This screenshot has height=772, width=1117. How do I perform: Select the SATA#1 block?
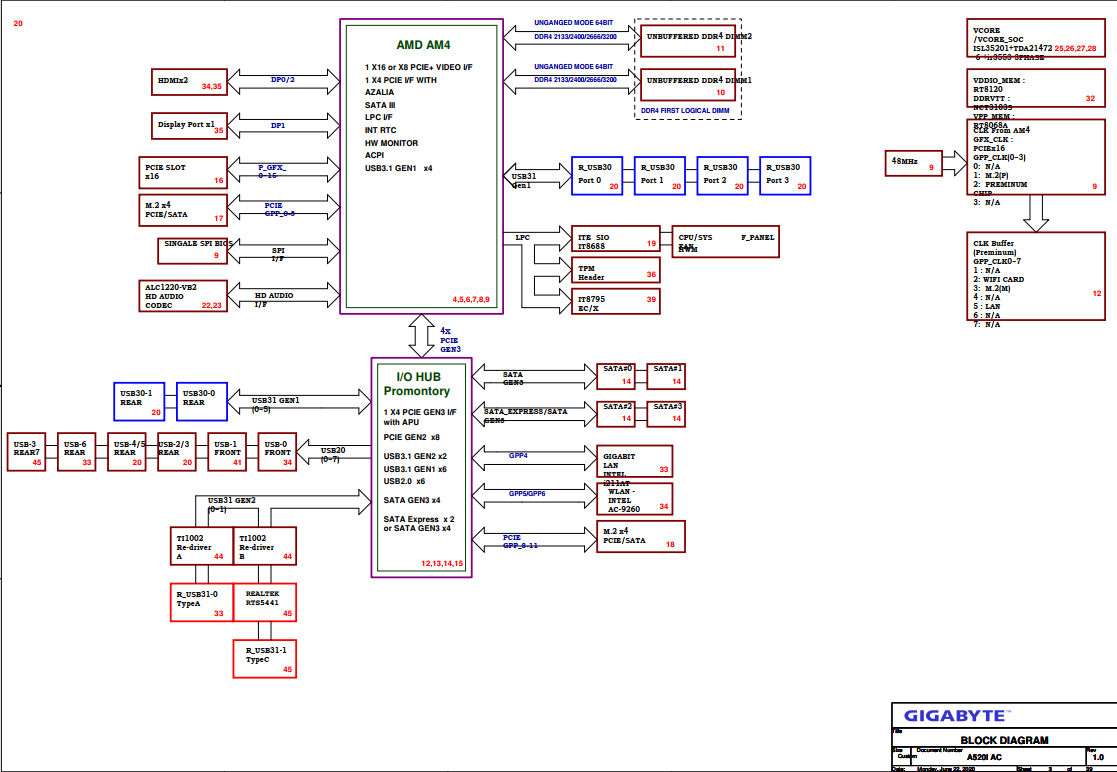tap(666, 376)
